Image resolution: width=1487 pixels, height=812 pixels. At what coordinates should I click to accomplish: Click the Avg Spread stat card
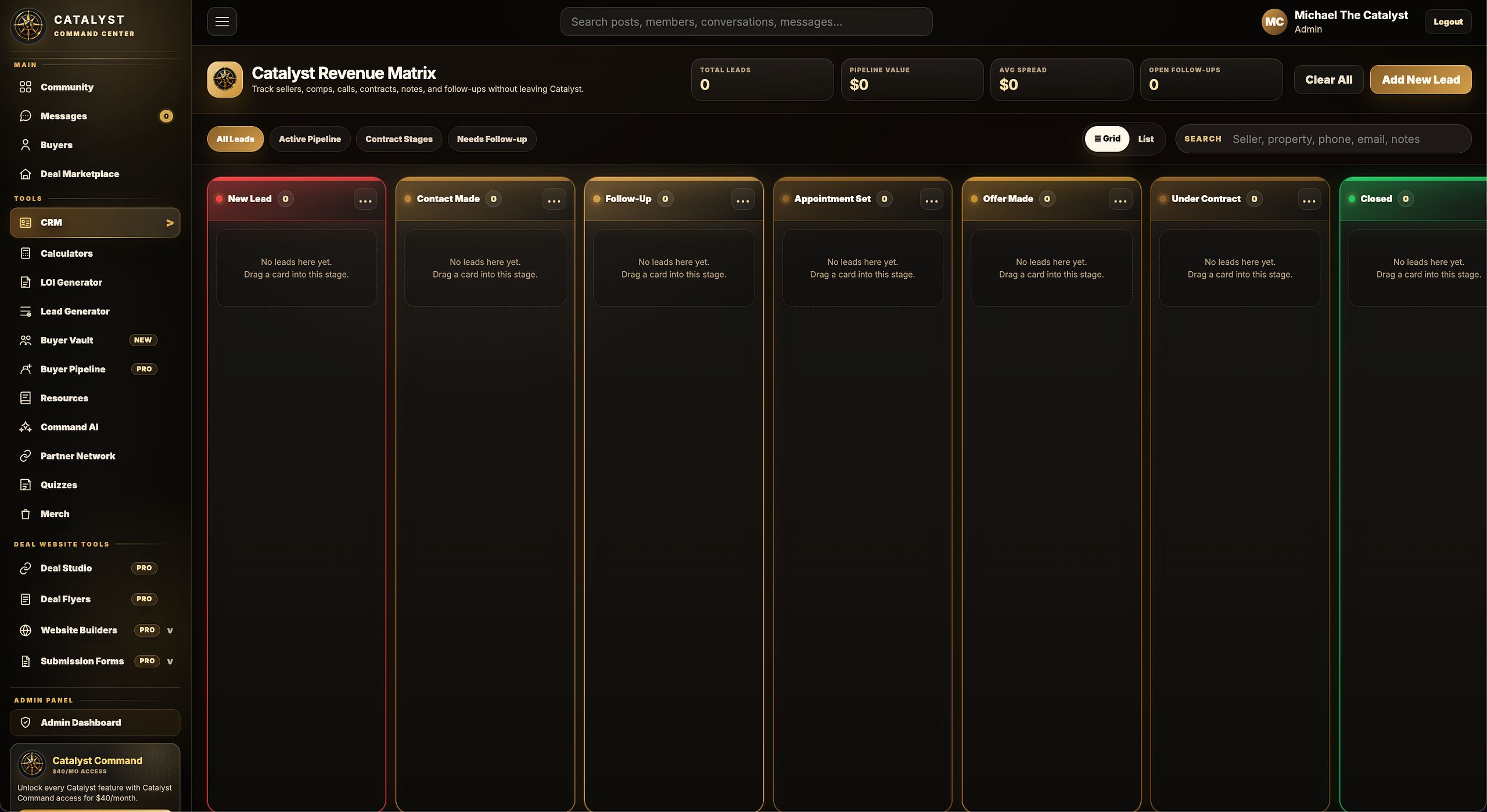pyautogui.click(x=1062, y=80)
